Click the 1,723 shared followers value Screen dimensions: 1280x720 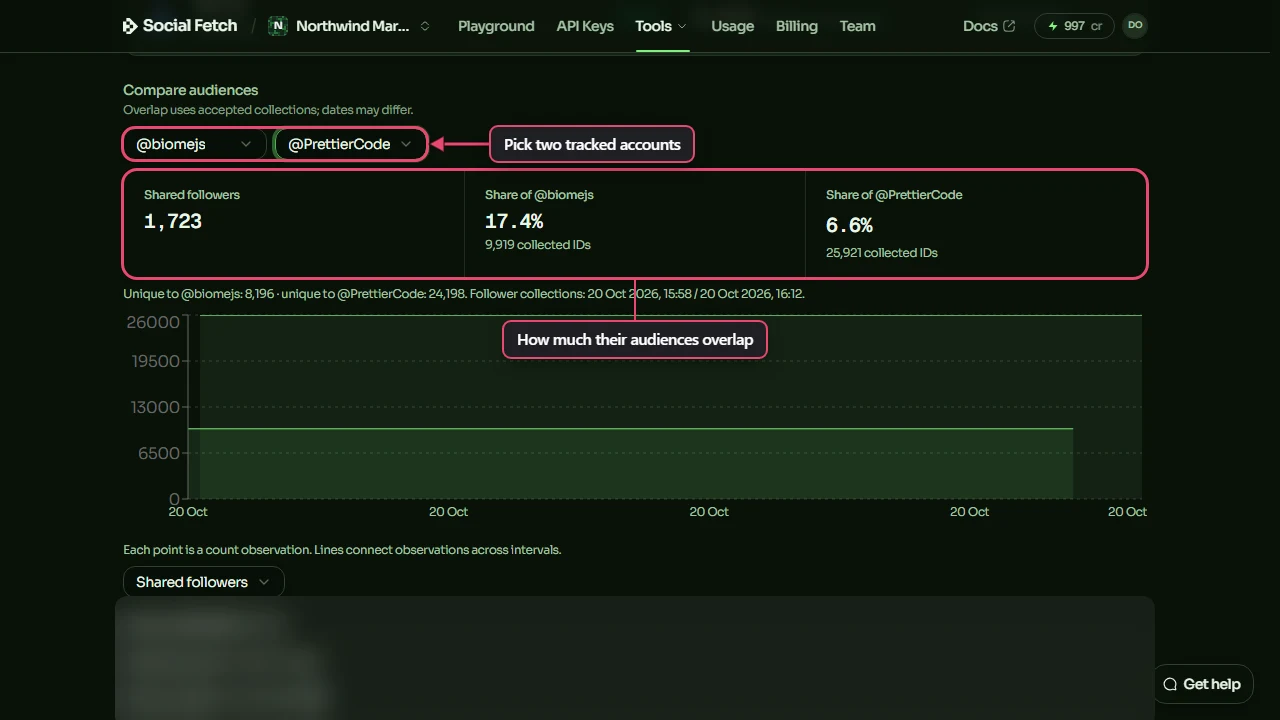point(173,221)
